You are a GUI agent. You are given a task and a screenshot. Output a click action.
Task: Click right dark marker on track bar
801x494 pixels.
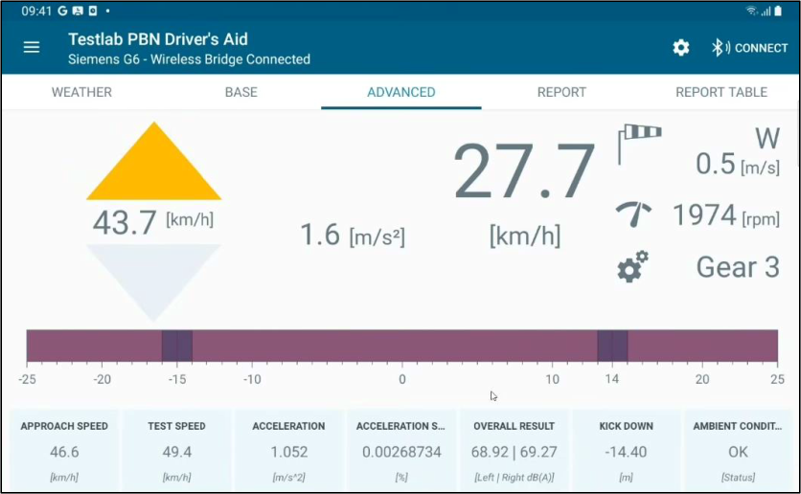coord(612,346)
